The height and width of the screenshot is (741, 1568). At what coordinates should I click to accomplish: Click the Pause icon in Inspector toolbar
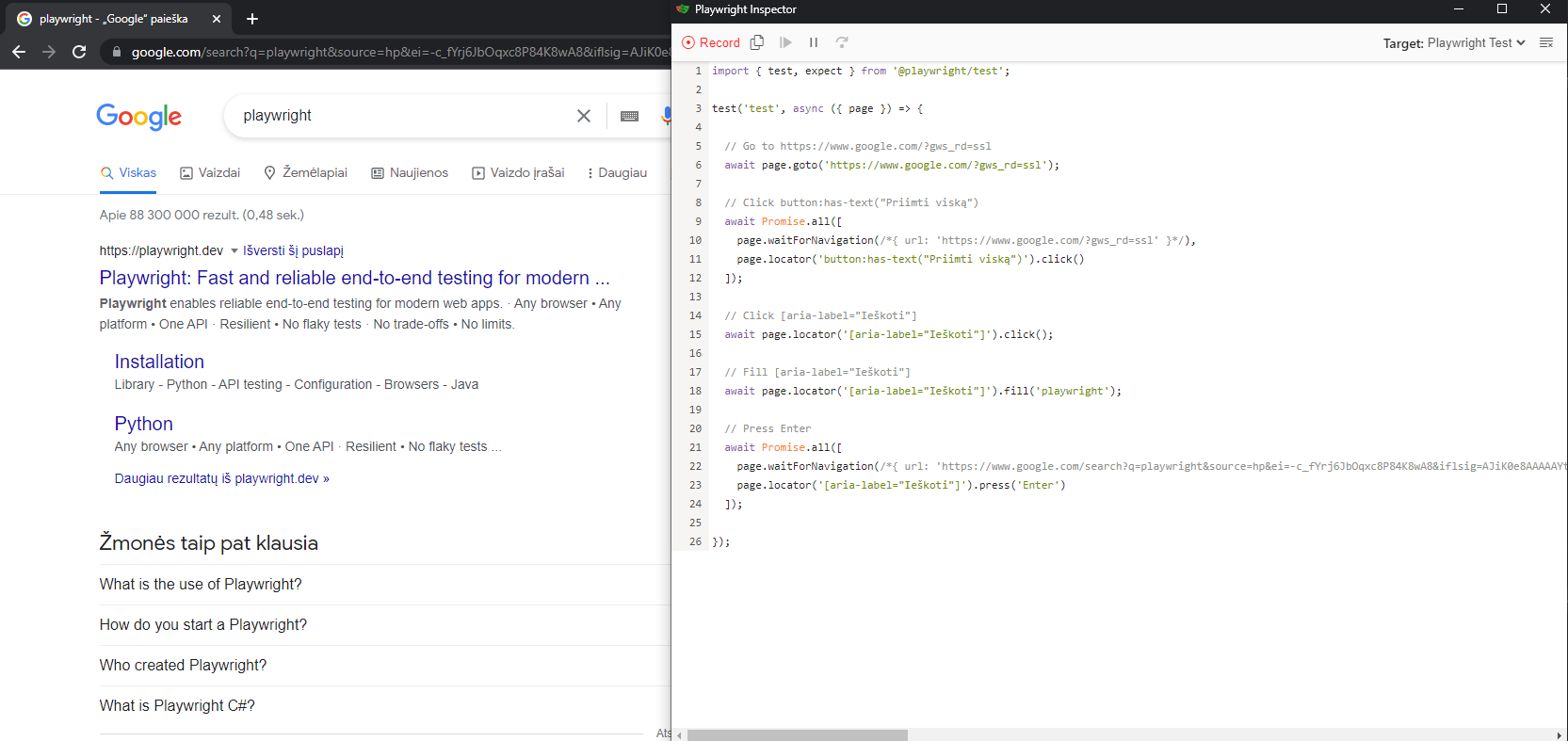coord(814,42)
